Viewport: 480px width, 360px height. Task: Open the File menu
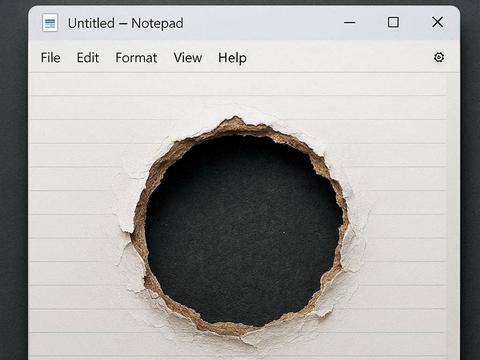coord(51,58)
